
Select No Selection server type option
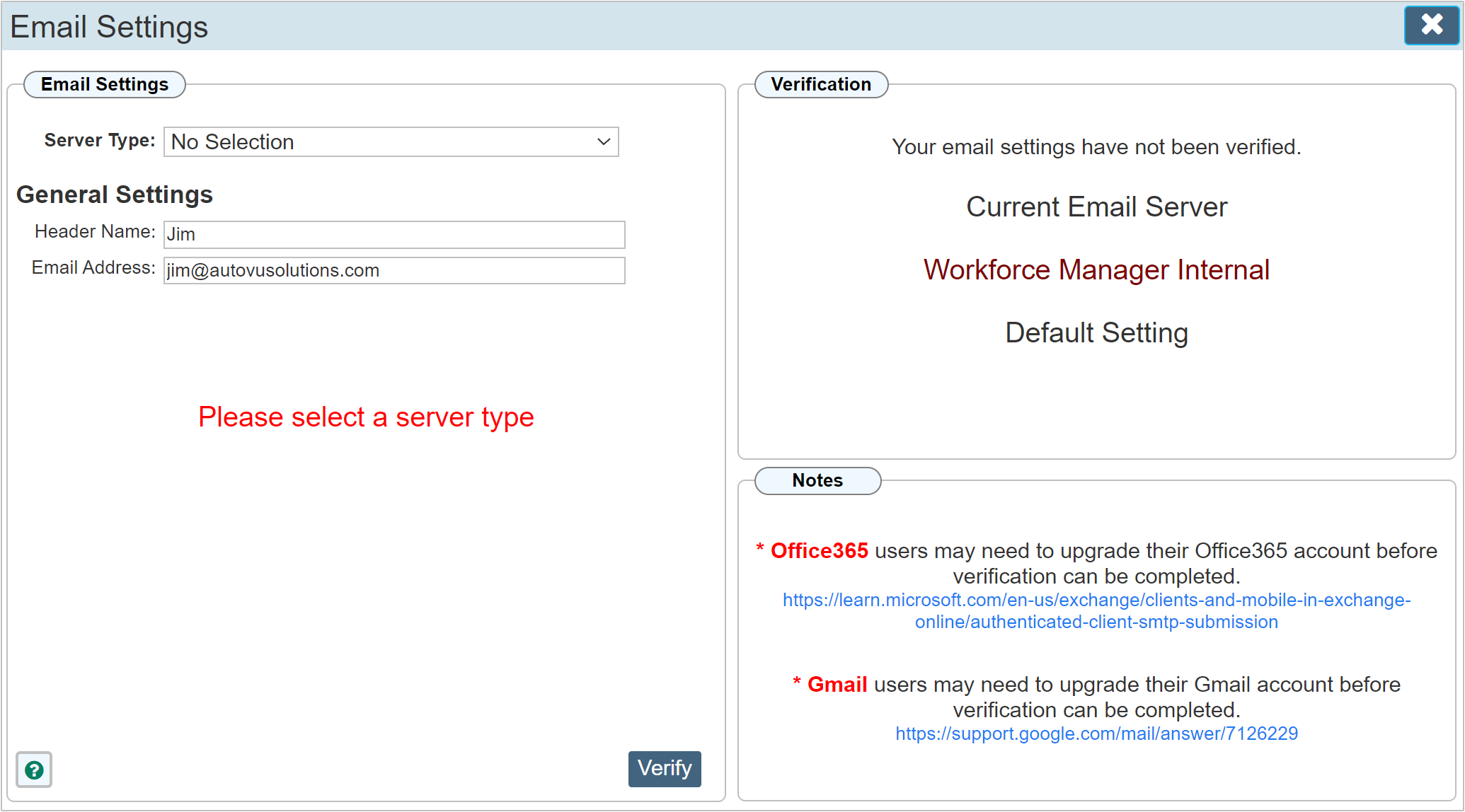click(x=390, y=142)
